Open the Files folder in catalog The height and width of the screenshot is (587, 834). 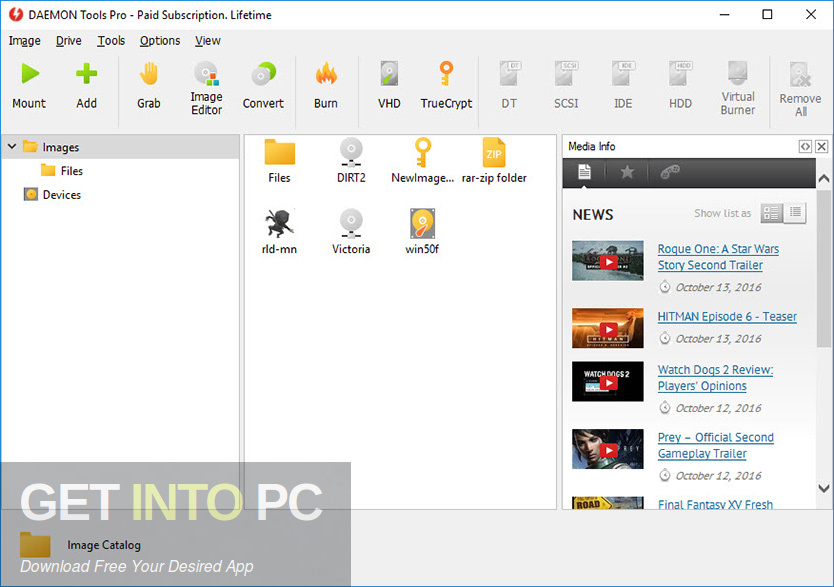[x=279, y=161]
